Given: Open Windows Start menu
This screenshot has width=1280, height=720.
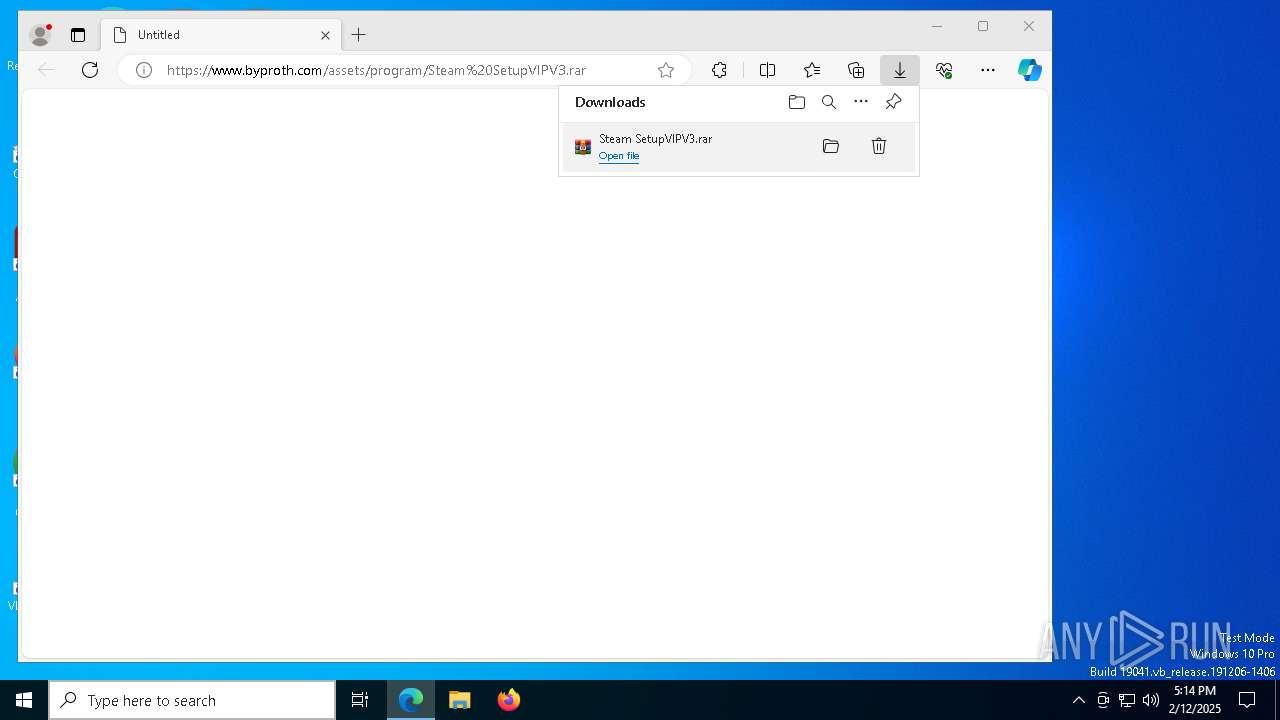Looking at the screenshot, I should (x=24, y=700).
